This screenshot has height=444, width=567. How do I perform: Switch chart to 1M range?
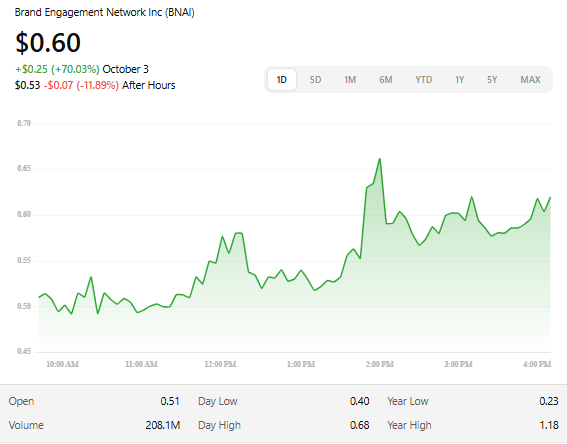350,80
